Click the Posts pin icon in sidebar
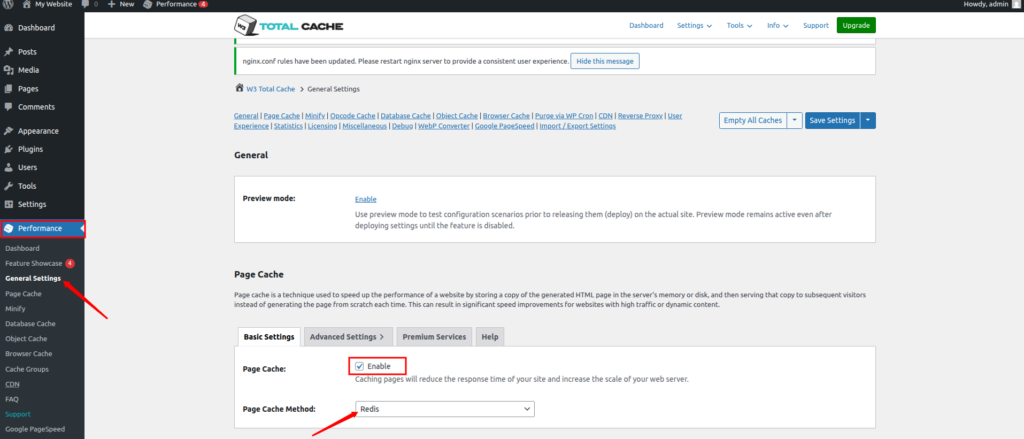 pos(8,52)
